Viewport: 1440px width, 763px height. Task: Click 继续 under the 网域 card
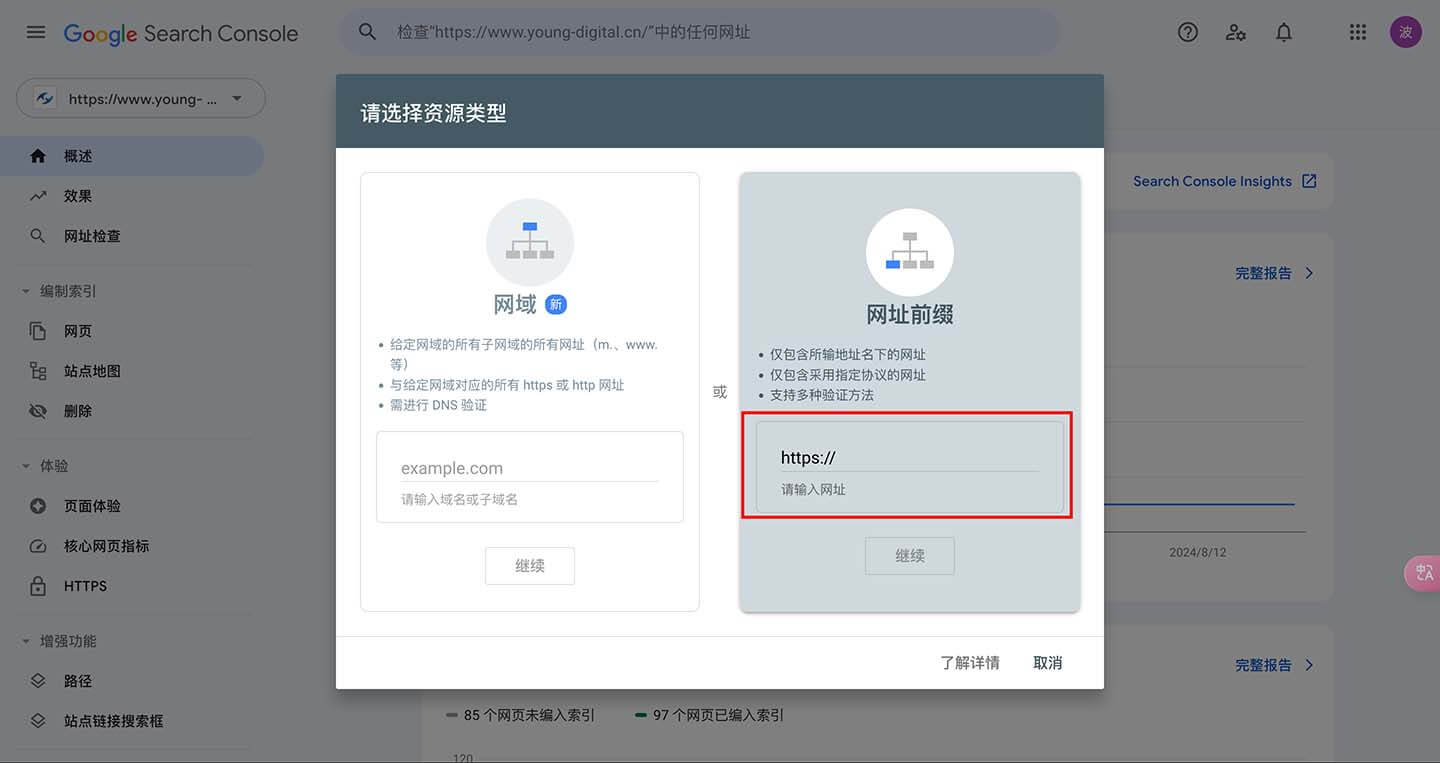coord(530,566)
